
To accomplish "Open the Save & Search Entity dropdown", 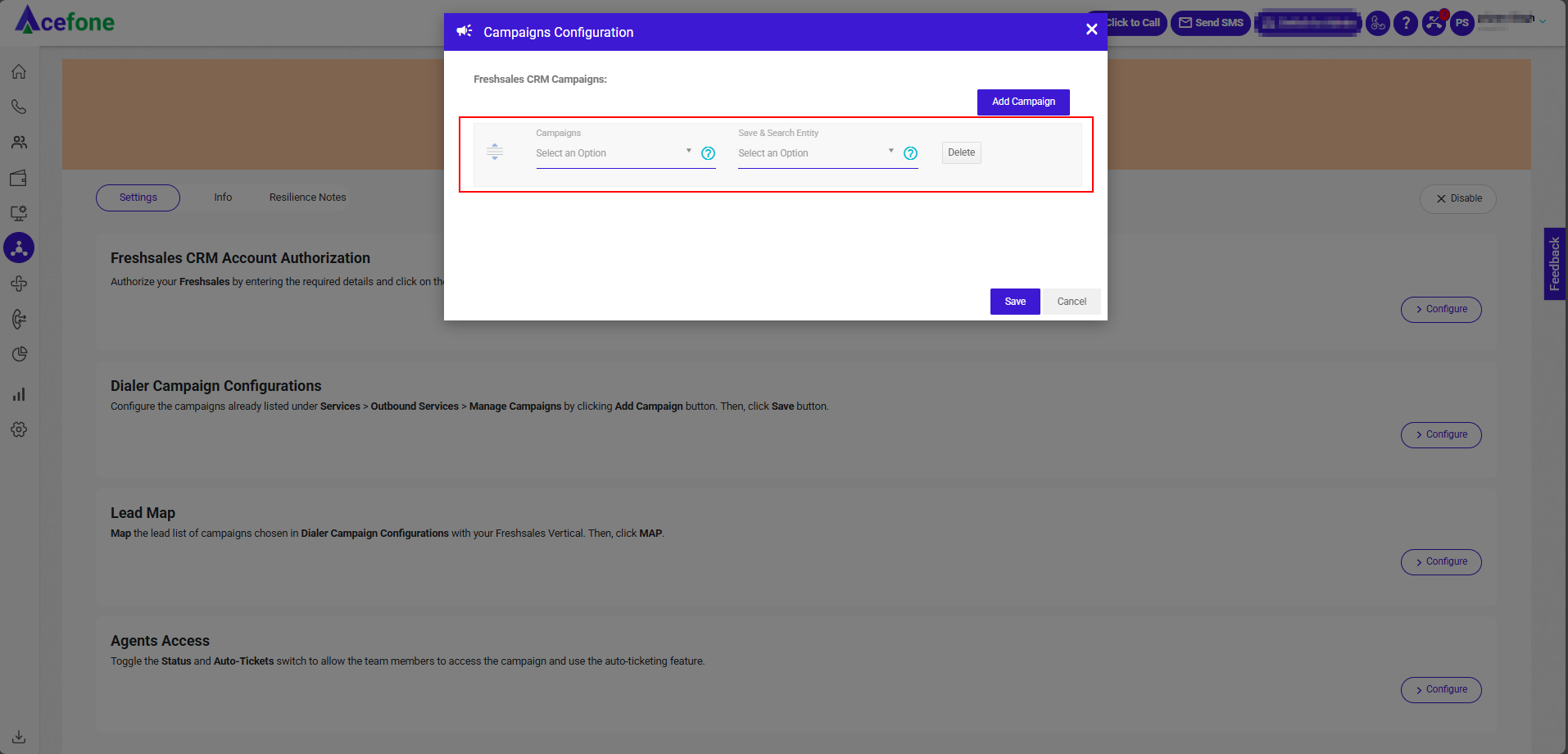I will point(817,153).
